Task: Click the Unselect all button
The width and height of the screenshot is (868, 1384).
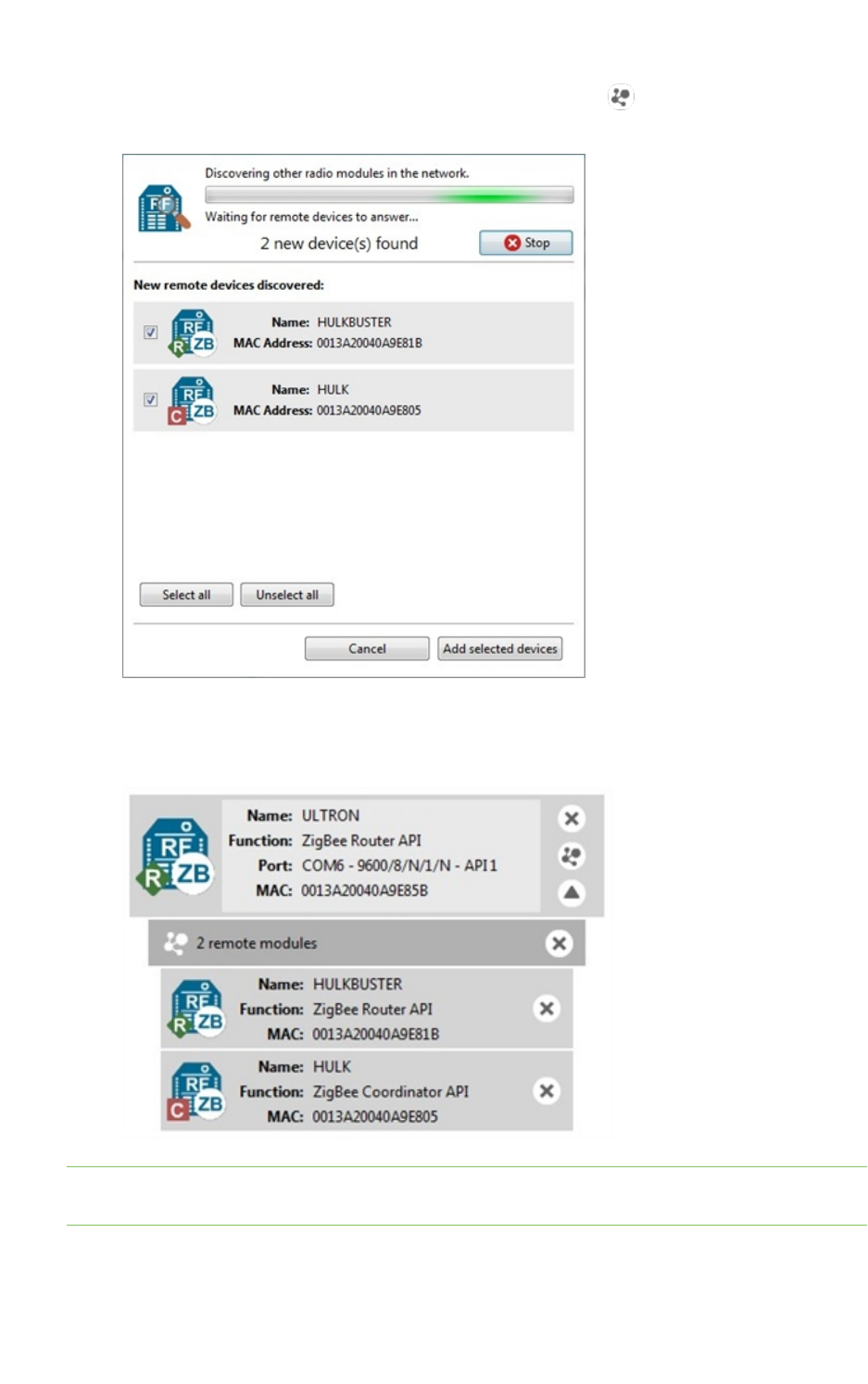Action: [287, 595]
